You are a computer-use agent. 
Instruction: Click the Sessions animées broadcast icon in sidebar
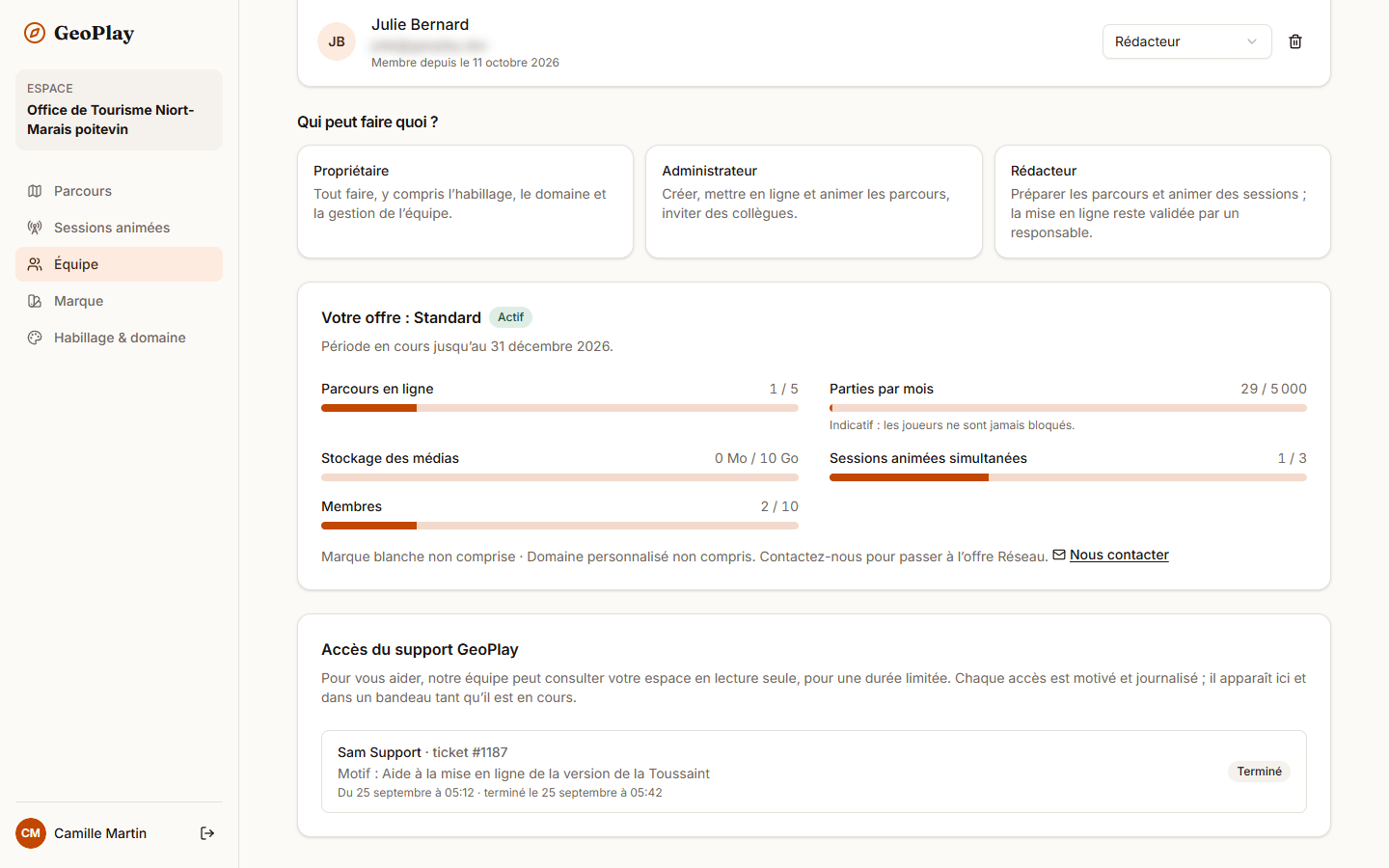coord(35,228)
